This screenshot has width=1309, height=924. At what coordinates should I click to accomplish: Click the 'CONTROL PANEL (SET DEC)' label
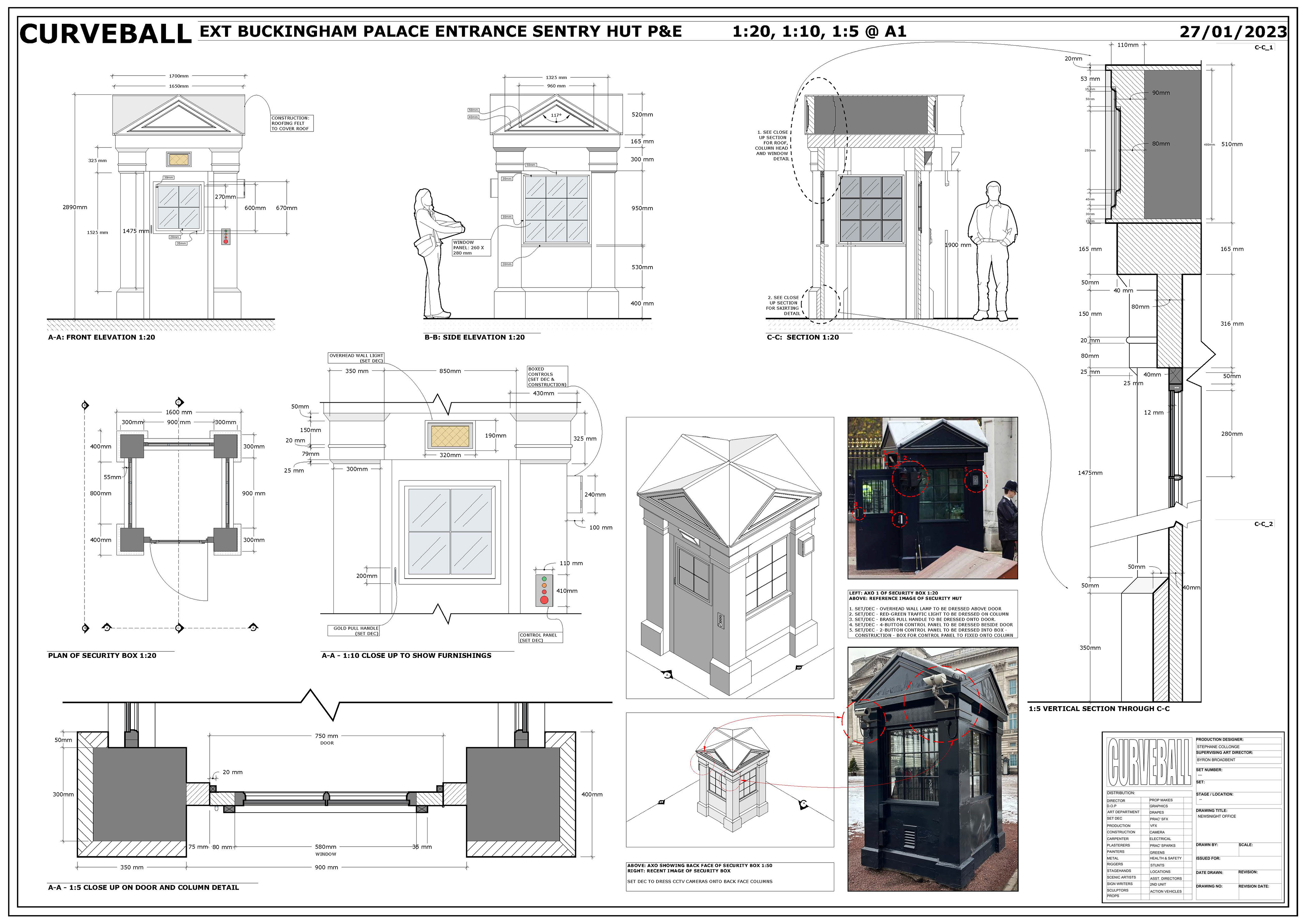540,637
